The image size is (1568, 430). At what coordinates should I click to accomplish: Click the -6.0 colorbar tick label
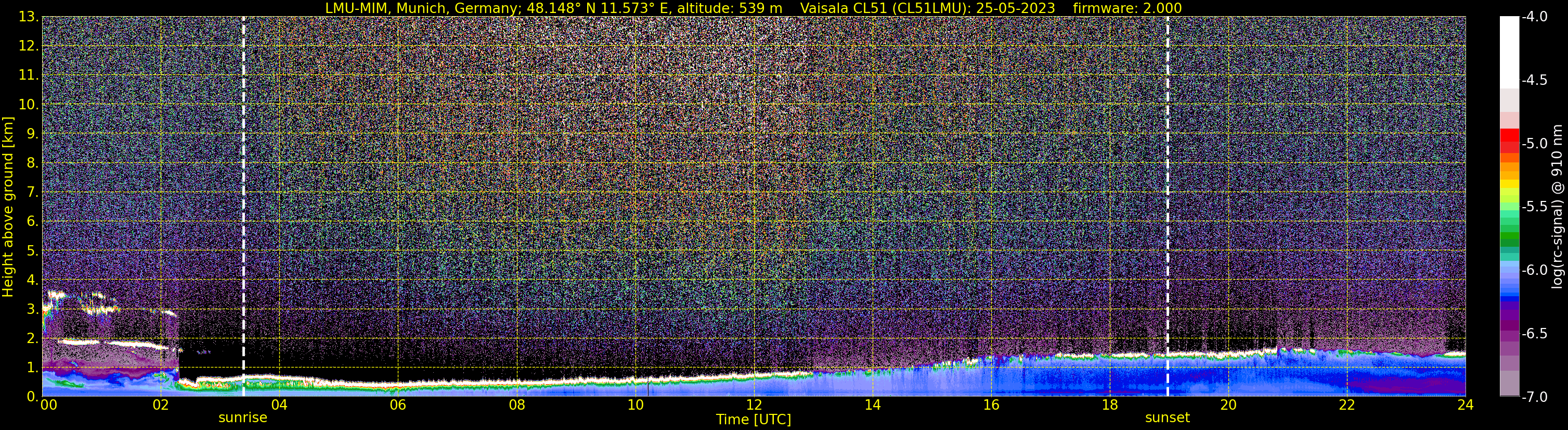pyautogui.click(x=1534, y=270)
